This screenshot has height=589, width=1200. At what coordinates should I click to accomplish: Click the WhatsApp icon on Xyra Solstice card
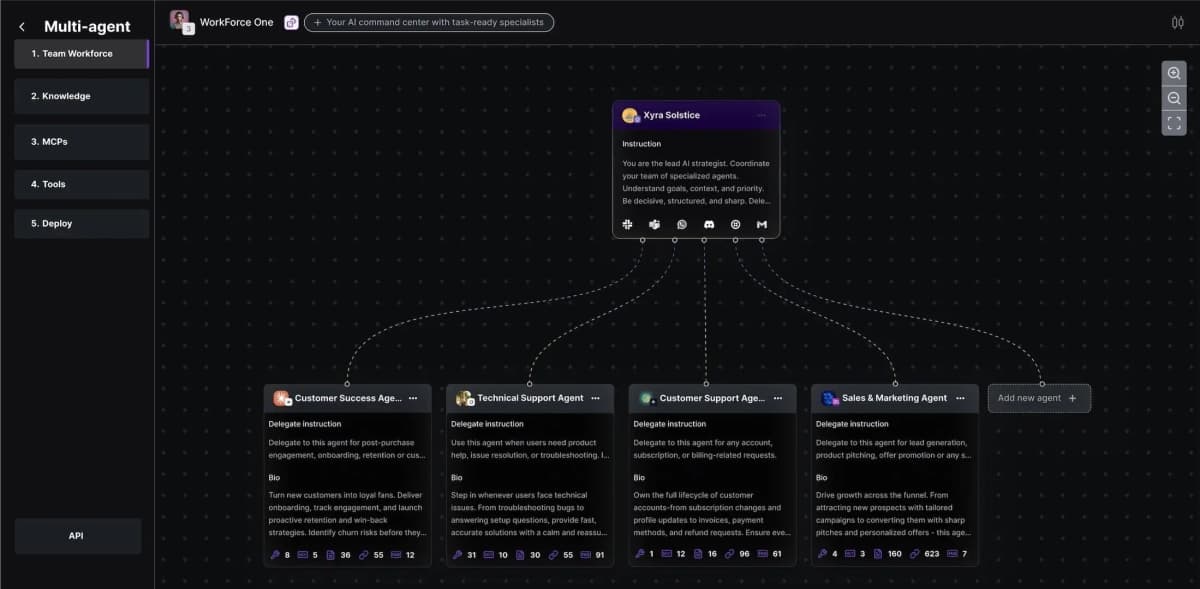point(681,224)
